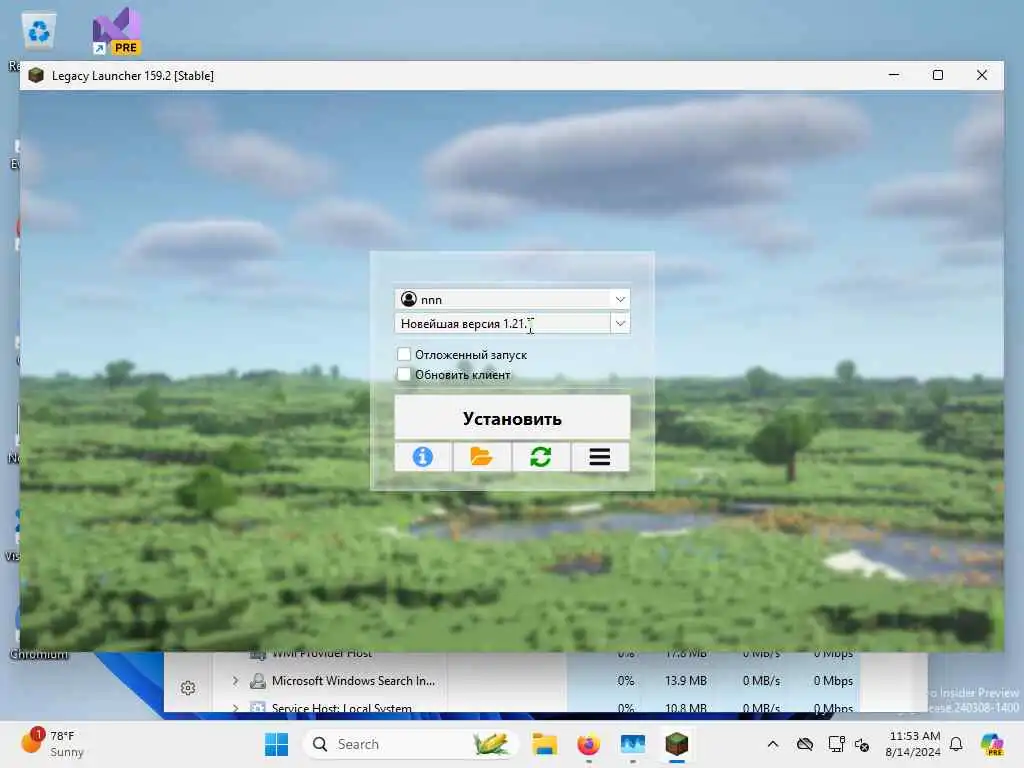Click the corn icon in search box
The image size is (1024, 768).
point(490,744)
